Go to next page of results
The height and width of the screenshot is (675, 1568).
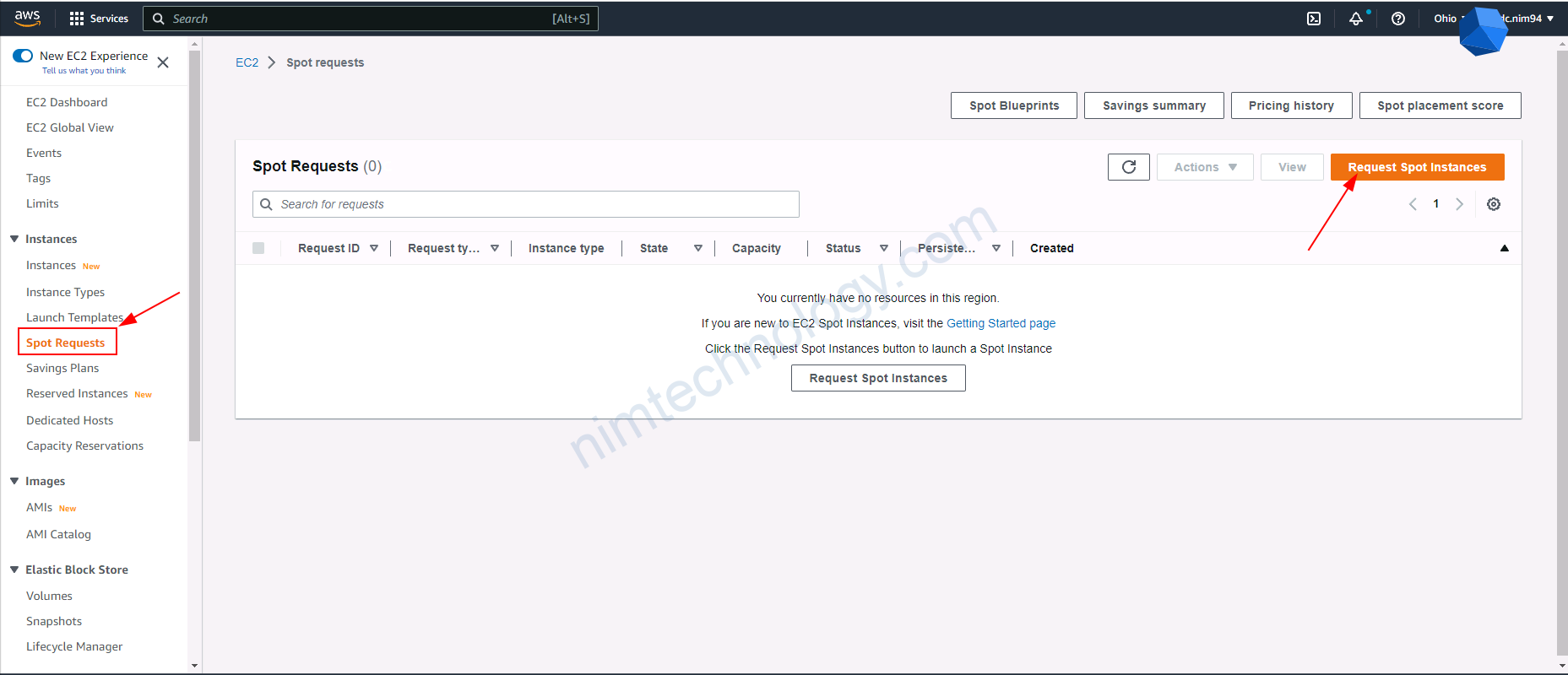pos(1459,204)
